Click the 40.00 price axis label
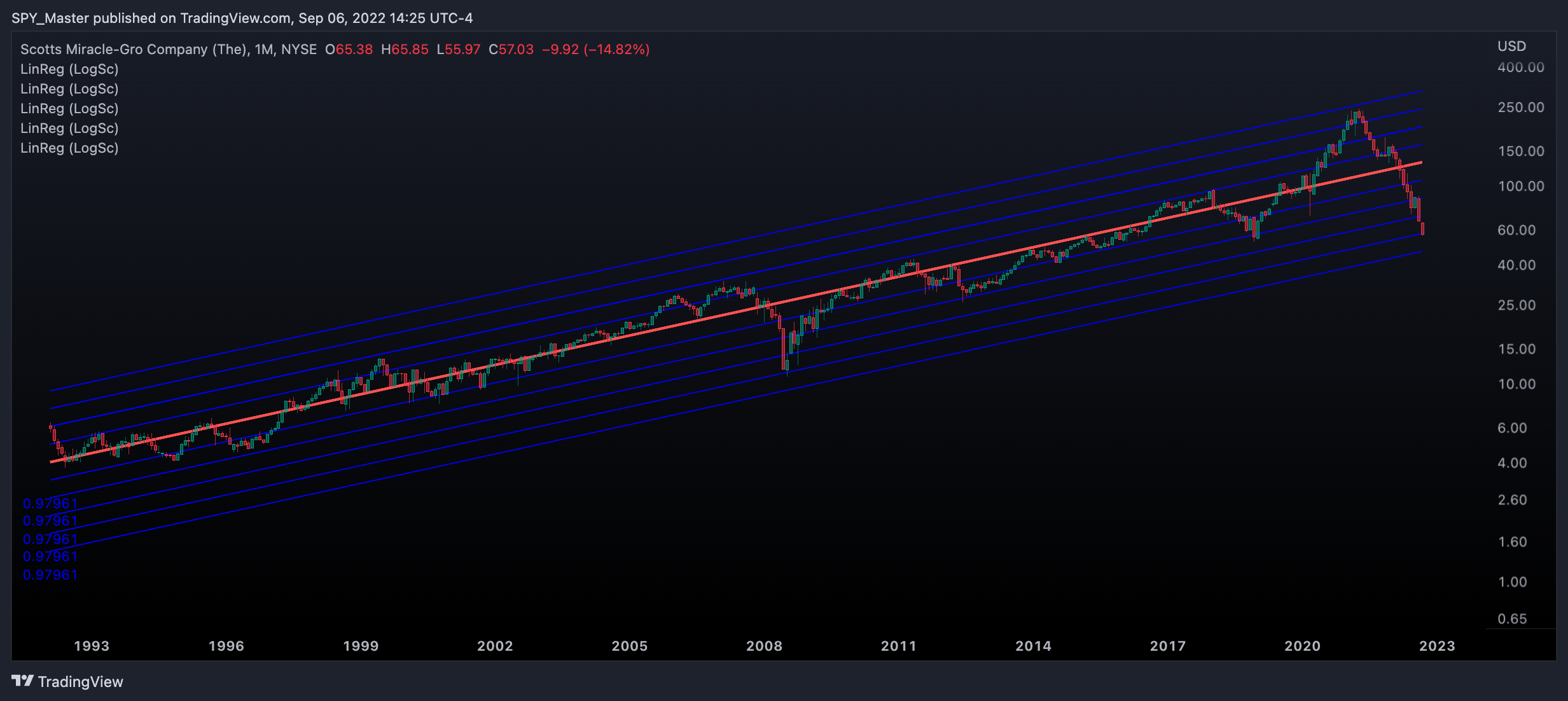Screen dimensions: 1568x701 pyautogui.click(x=1516, y=265)
